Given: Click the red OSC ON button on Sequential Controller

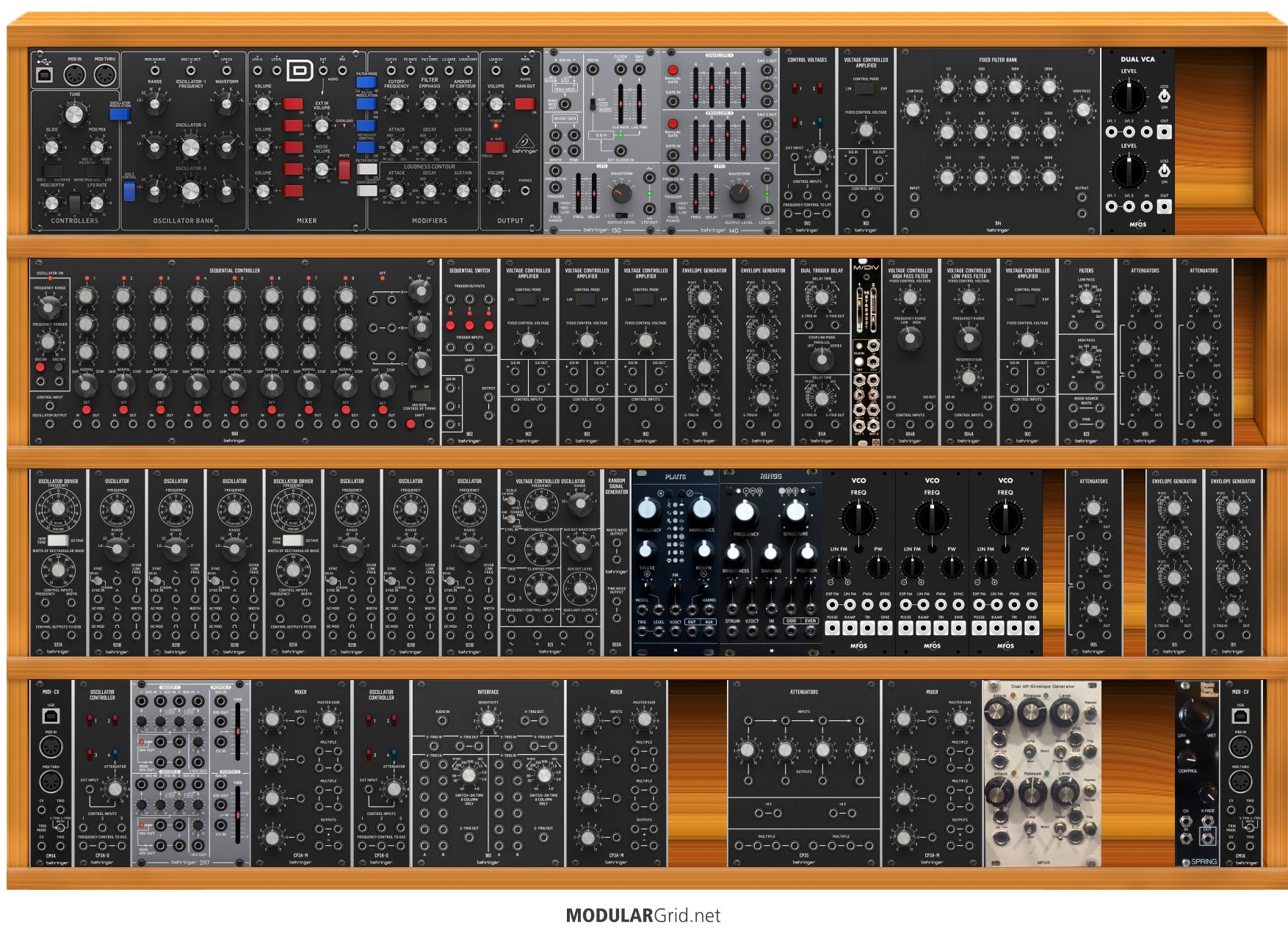Looking at the screenshot, I should pyautogui.click(x=40, y=367).
